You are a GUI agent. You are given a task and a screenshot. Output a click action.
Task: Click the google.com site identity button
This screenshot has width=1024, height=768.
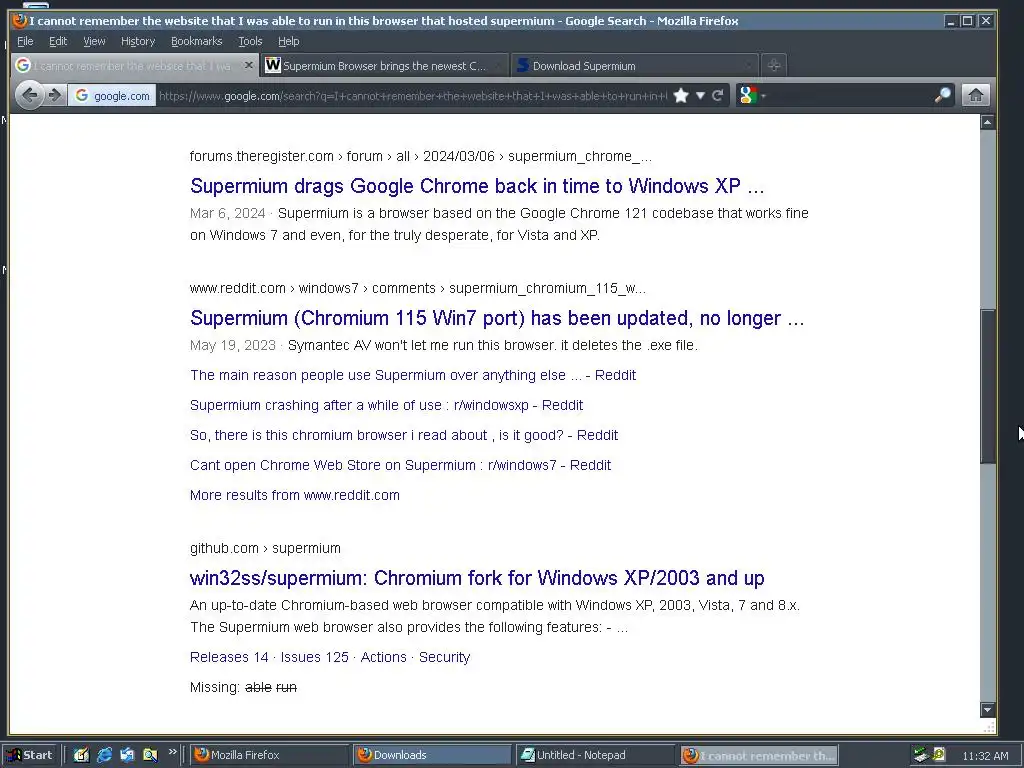(112, 95)
